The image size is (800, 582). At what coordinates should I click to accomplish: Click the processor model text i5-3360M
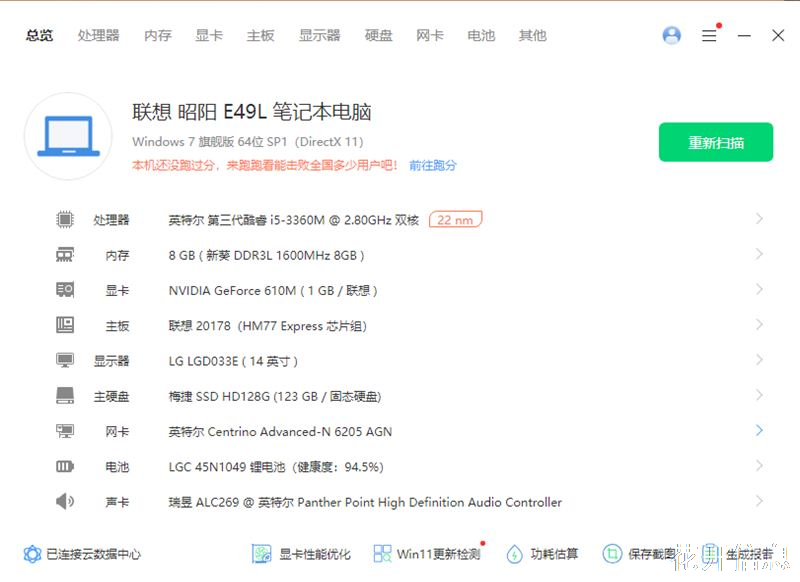[294, 220]
